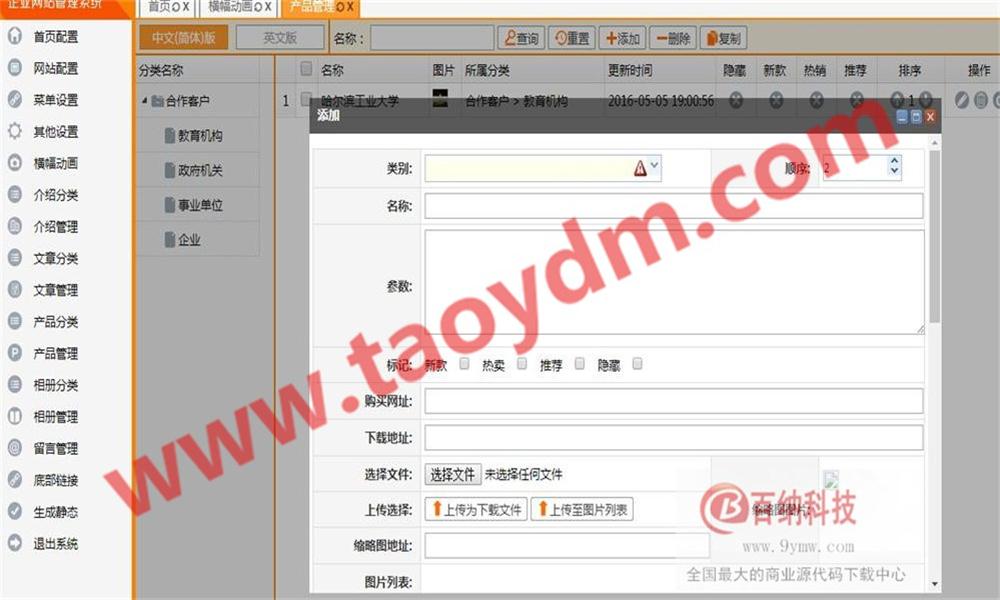
Task: Click the 文章分类 sidebar icon
Action: 15,258
